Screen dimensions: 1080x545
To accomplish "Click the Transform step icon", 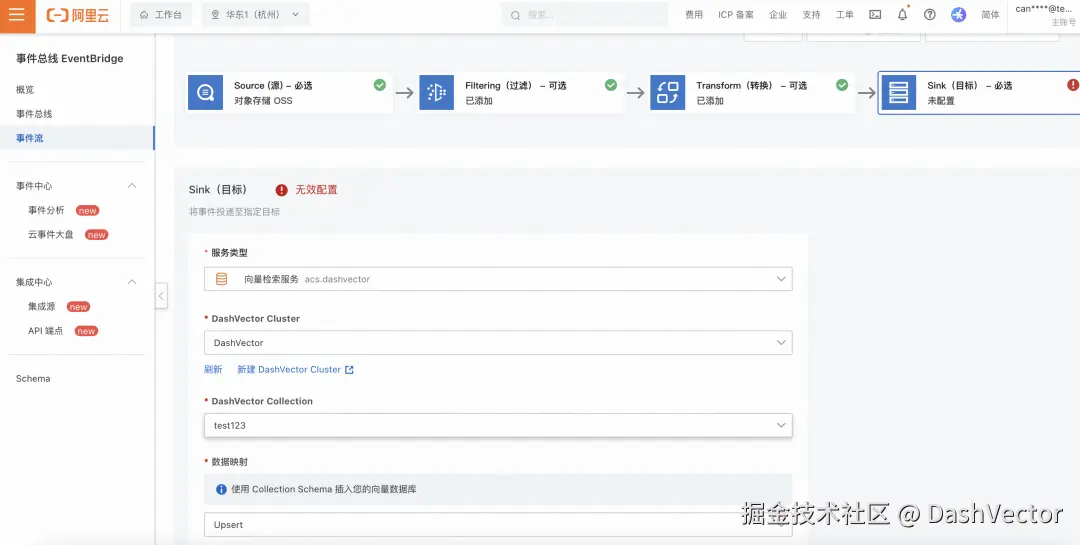I will tap(667, 92).
